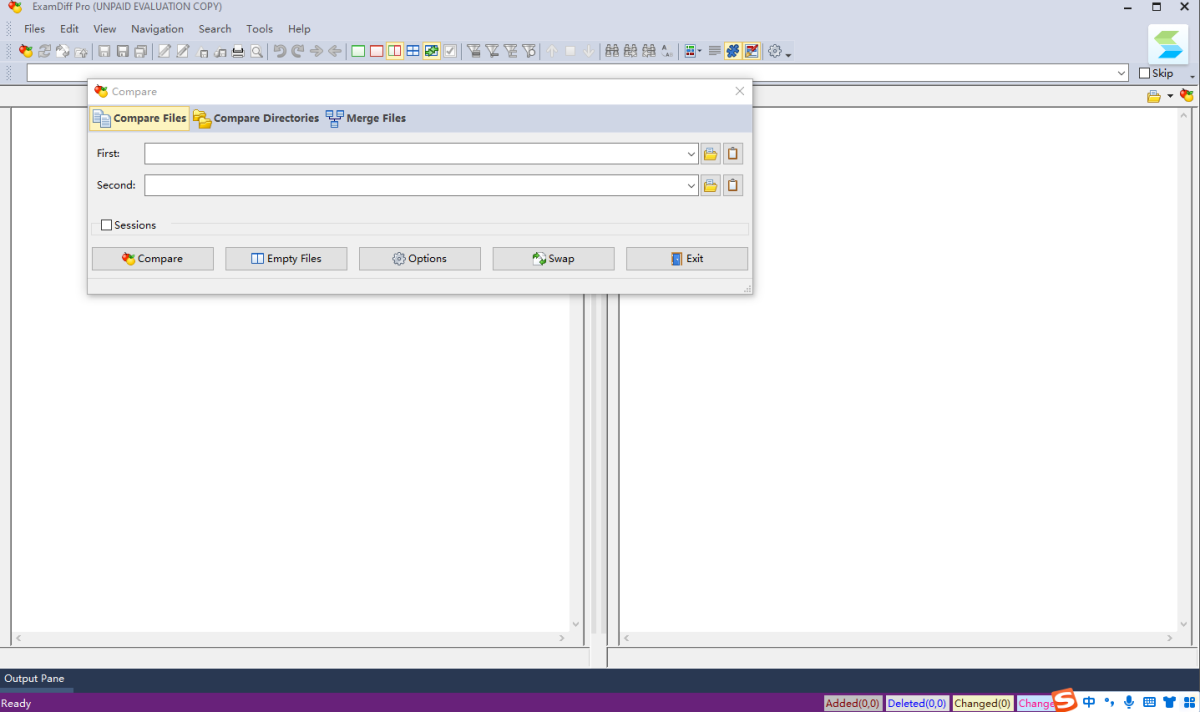Open the Tools menu
This screenshot has width=1200, height=712.
[259, 29]
